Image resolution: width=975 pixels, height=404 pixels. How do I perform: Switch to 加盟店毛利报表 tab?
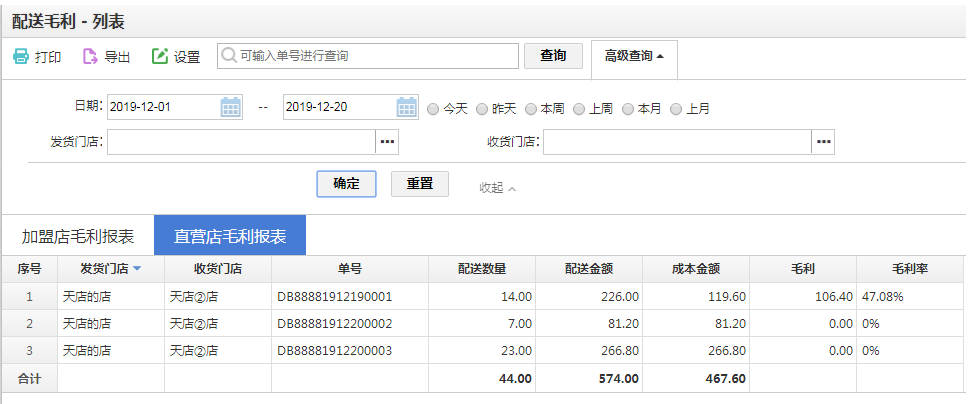click(78, 236)
